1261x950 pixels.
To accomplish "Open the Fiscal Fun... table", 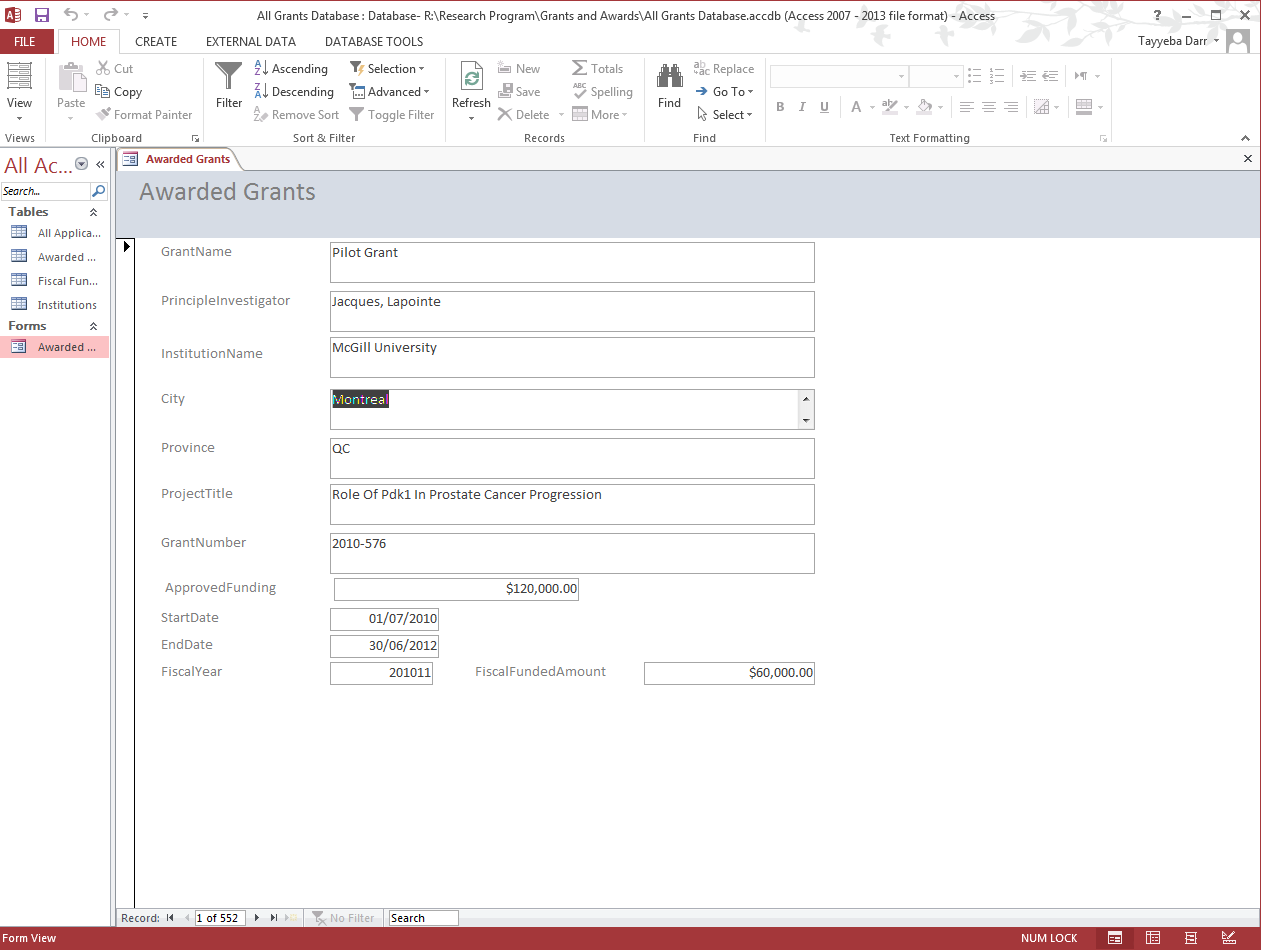I will pos(55,281).
